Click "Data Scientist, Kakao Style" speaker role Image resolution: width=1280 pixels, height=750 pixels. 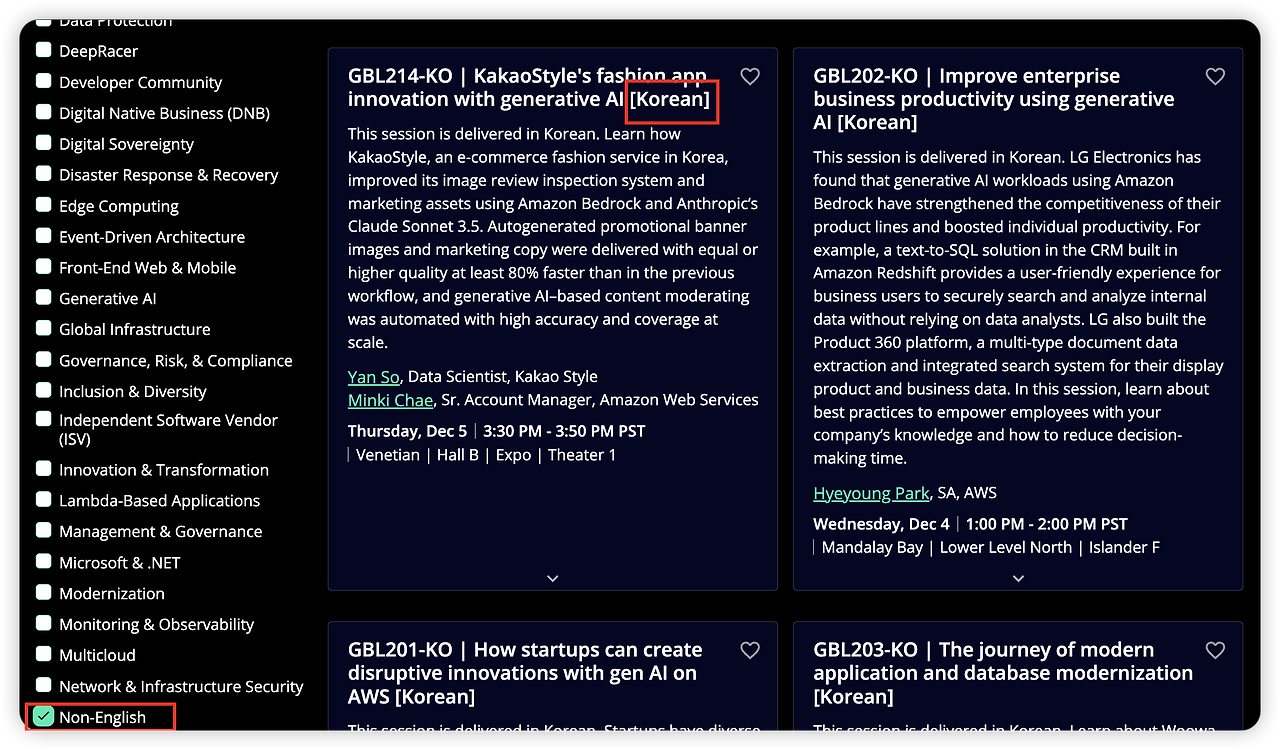[503, 377]
